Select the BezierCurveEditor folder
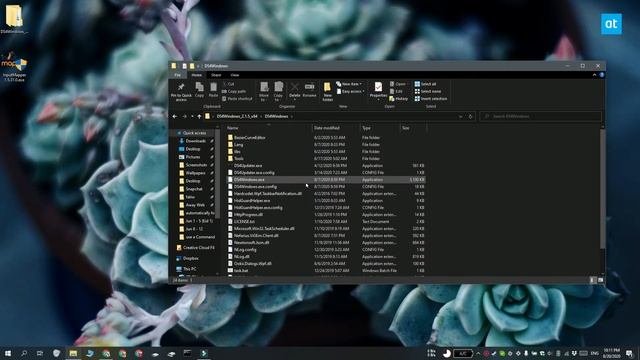 (249, 138)
